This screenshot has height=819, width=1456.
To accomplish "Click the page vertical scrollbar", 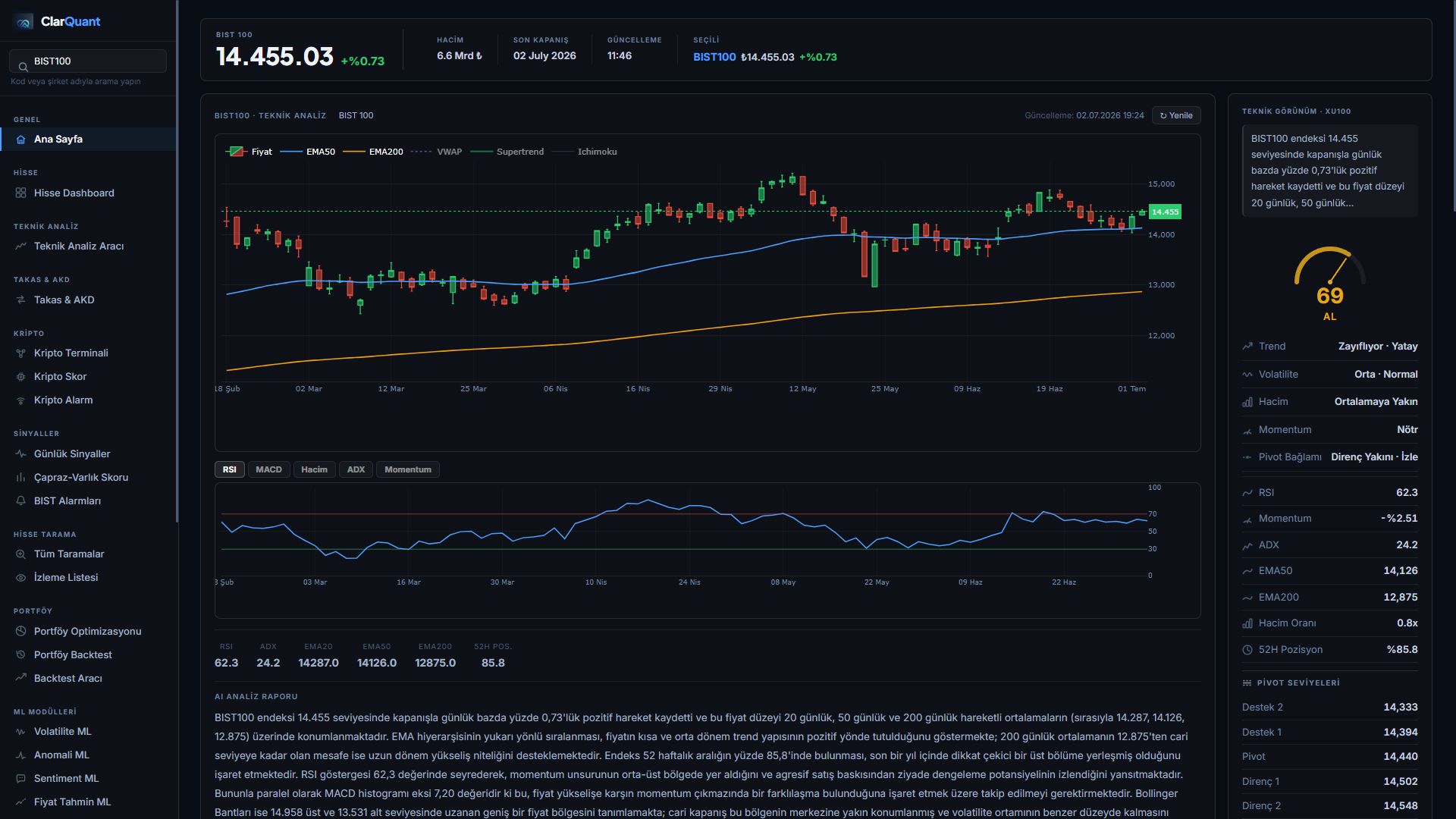I will click(x=1453, y=106).
